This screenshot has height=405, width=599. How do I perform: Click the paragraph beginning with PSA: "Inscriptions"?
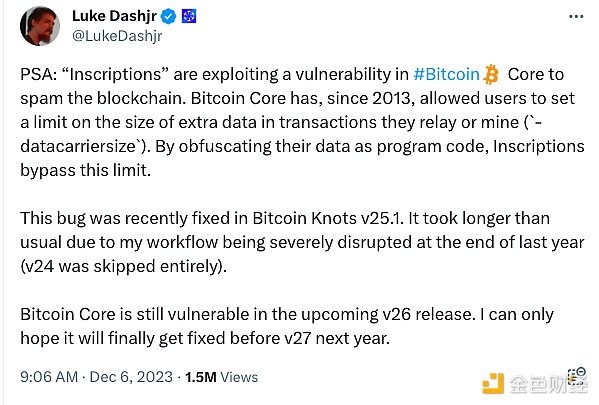302,122
